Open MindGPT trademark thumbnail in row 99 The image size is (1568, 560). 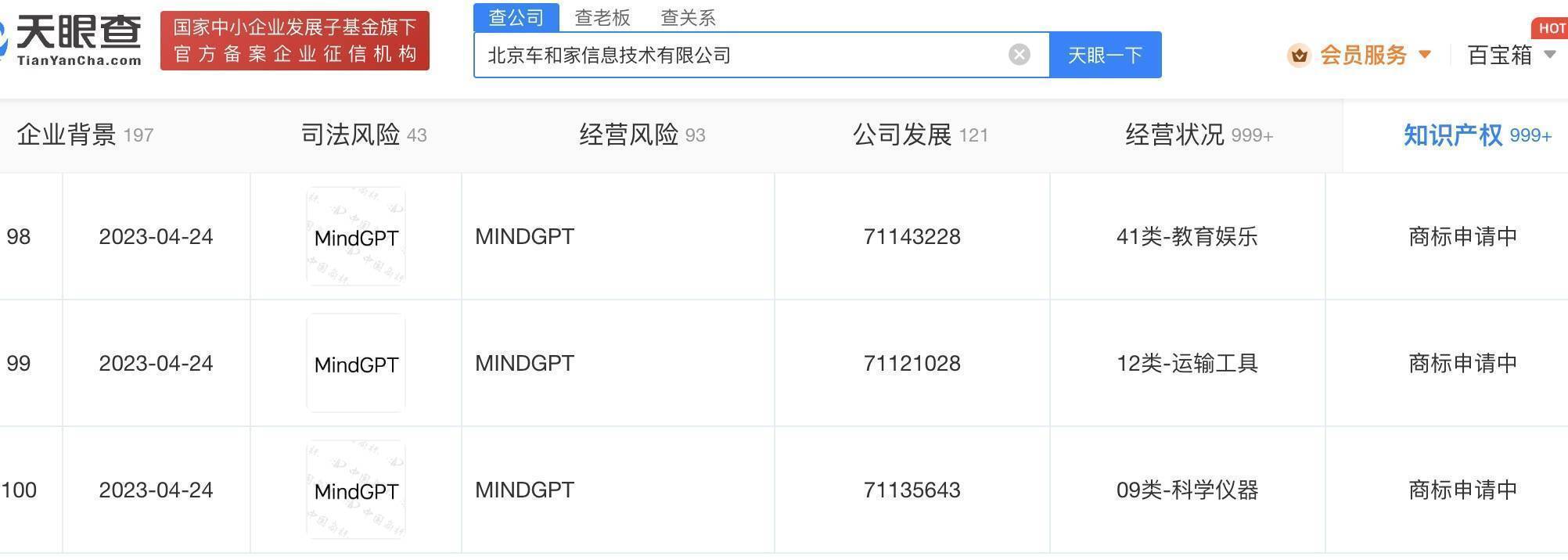pyautogui.click(x=356, y=363)
